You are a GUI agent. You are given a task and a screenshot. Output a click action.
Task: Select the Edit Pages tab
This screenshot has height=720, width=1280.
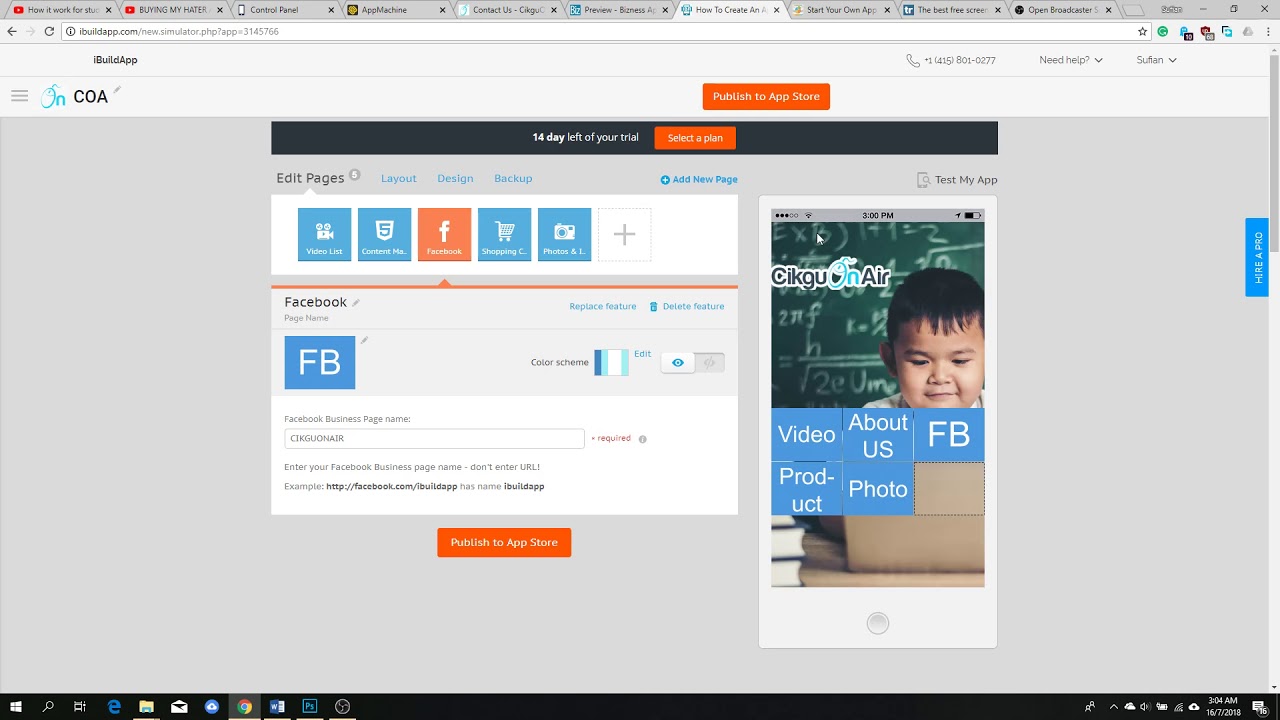coord(310,178)
